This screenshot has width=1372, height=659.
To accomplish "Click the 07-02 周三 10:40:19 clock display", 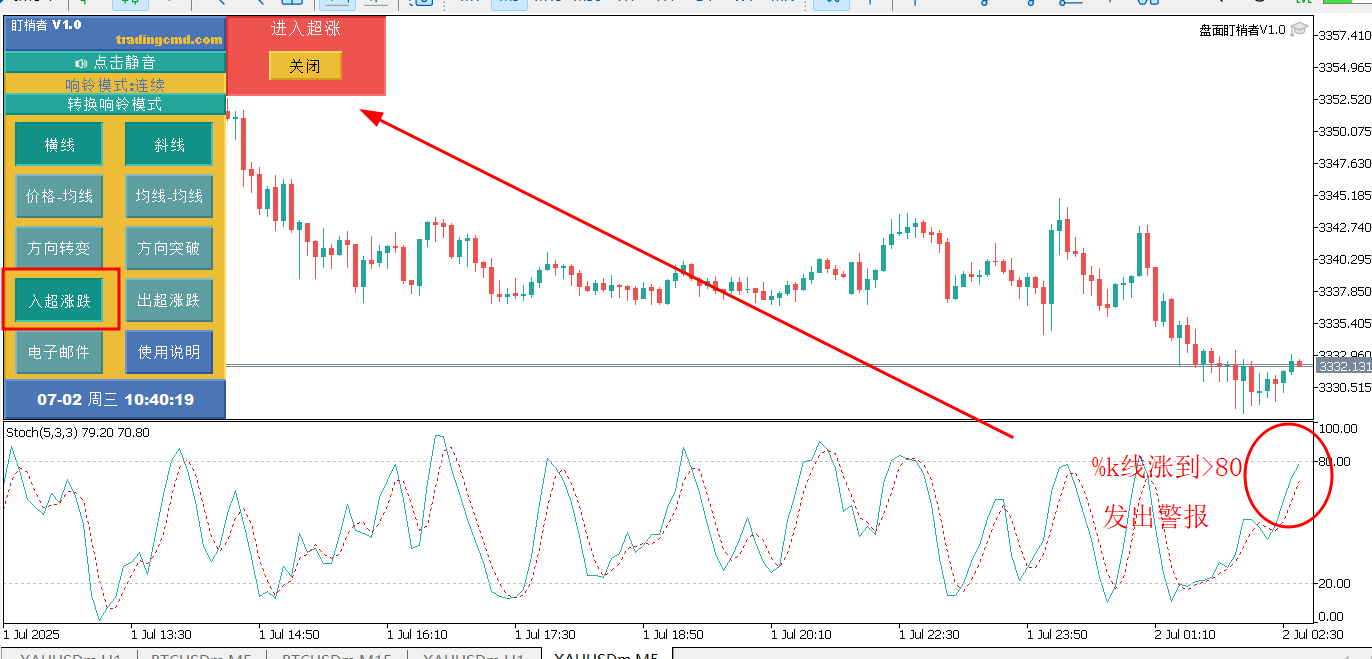I will [115, 399].
